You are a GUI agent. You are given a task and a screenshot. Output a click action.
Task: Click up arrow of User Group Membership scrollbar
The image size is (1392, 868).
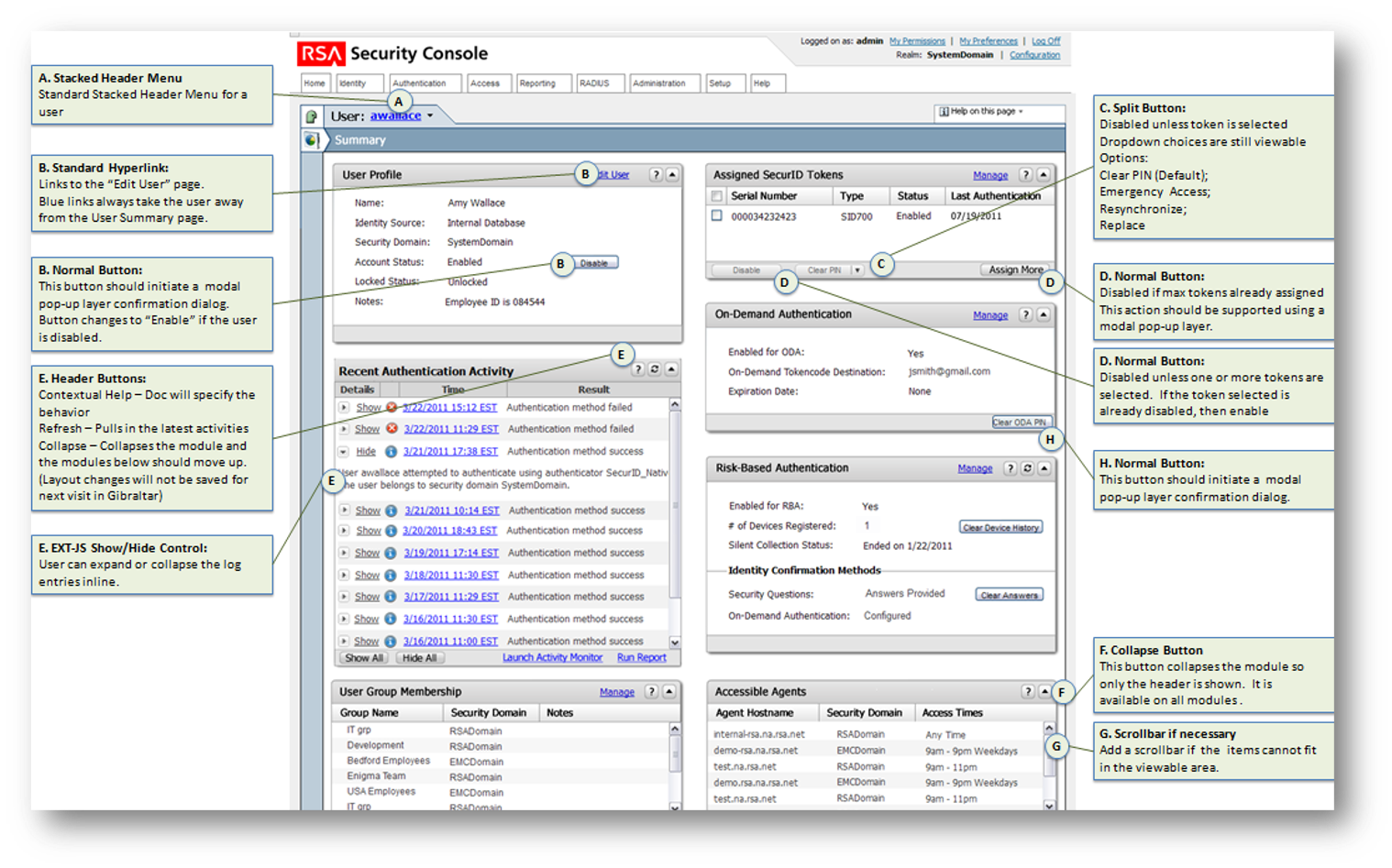675,730
